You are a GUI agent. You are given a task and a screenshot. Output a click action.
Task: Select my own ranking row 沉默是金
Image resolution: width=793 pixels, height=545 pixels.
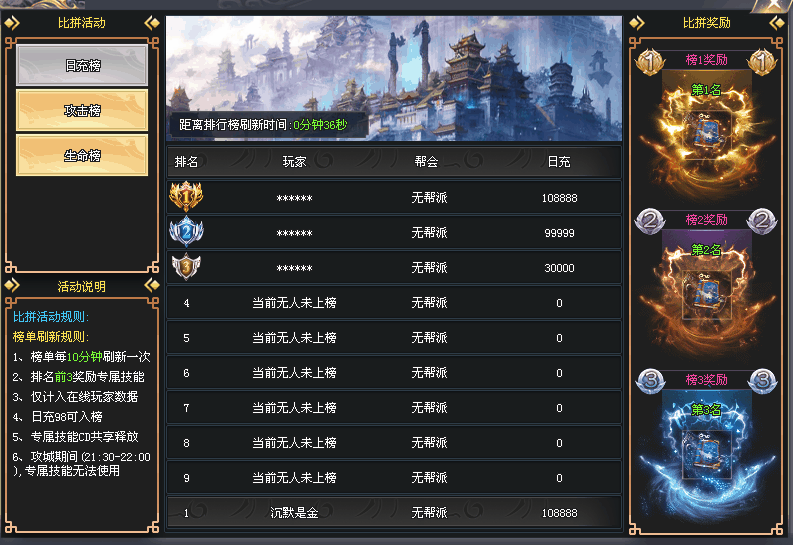[x=394, y=513]
